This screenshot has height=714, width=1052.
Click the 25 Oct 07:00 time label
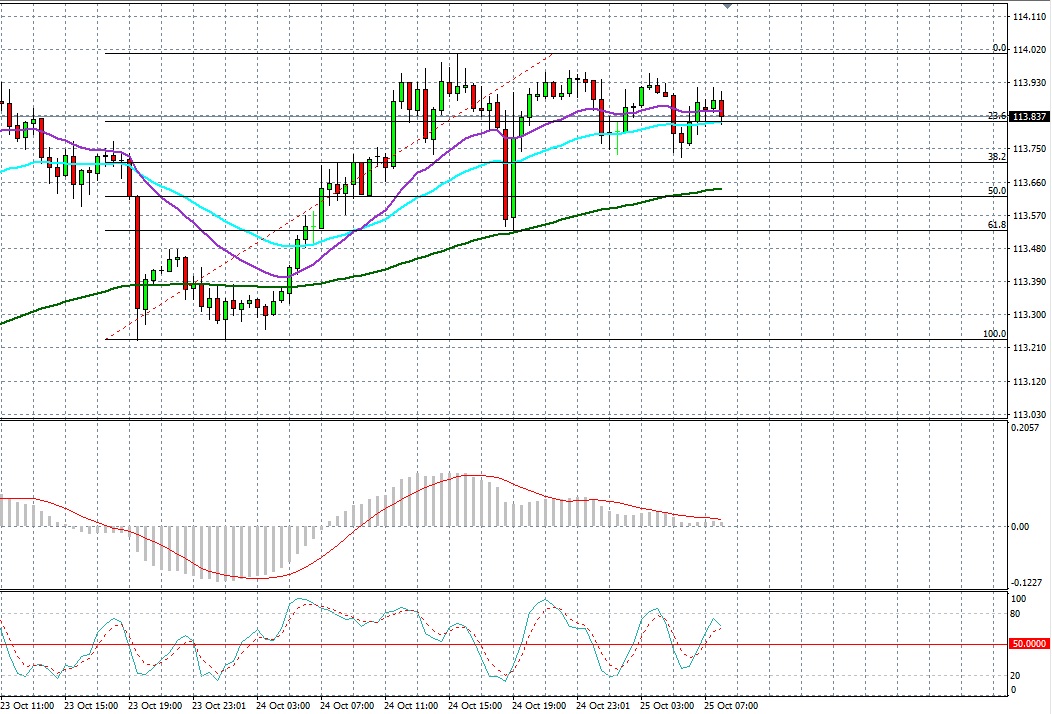click(731, 706)
